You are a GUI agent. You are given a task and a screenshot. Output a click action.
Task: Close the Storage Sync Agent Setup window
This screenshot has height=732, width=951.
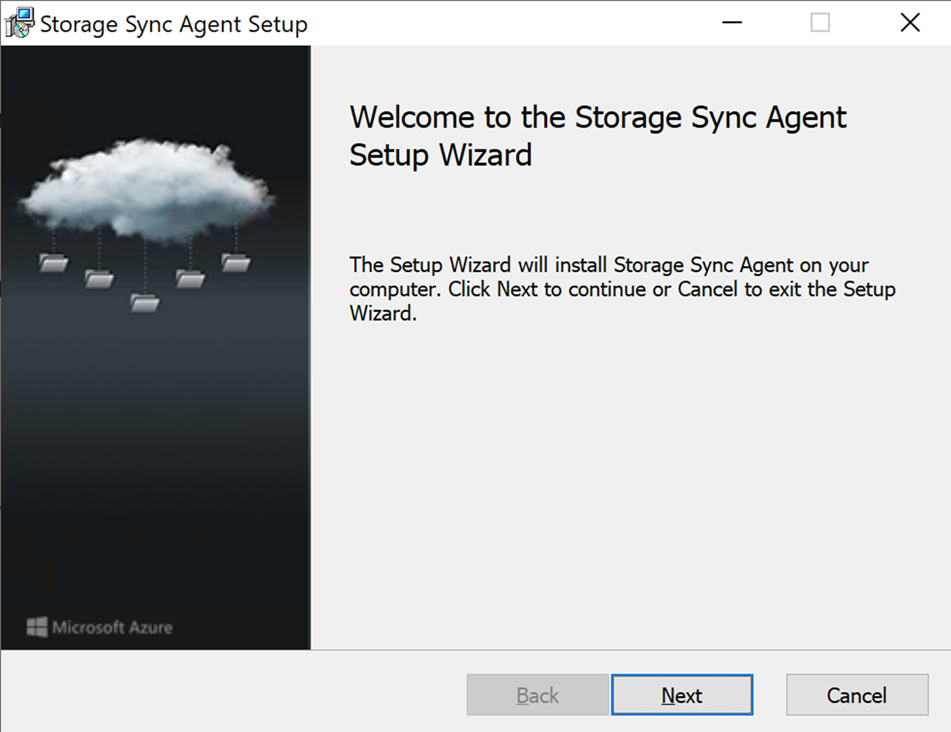(x=909, y=22)
